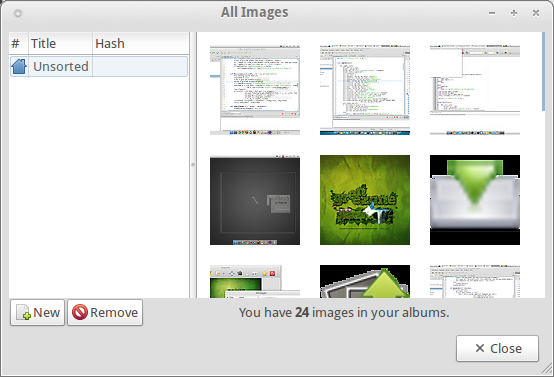Select the green upload arrow thumbnail
This screenshot has height=377, width=554.
click(x=365, y=282)
